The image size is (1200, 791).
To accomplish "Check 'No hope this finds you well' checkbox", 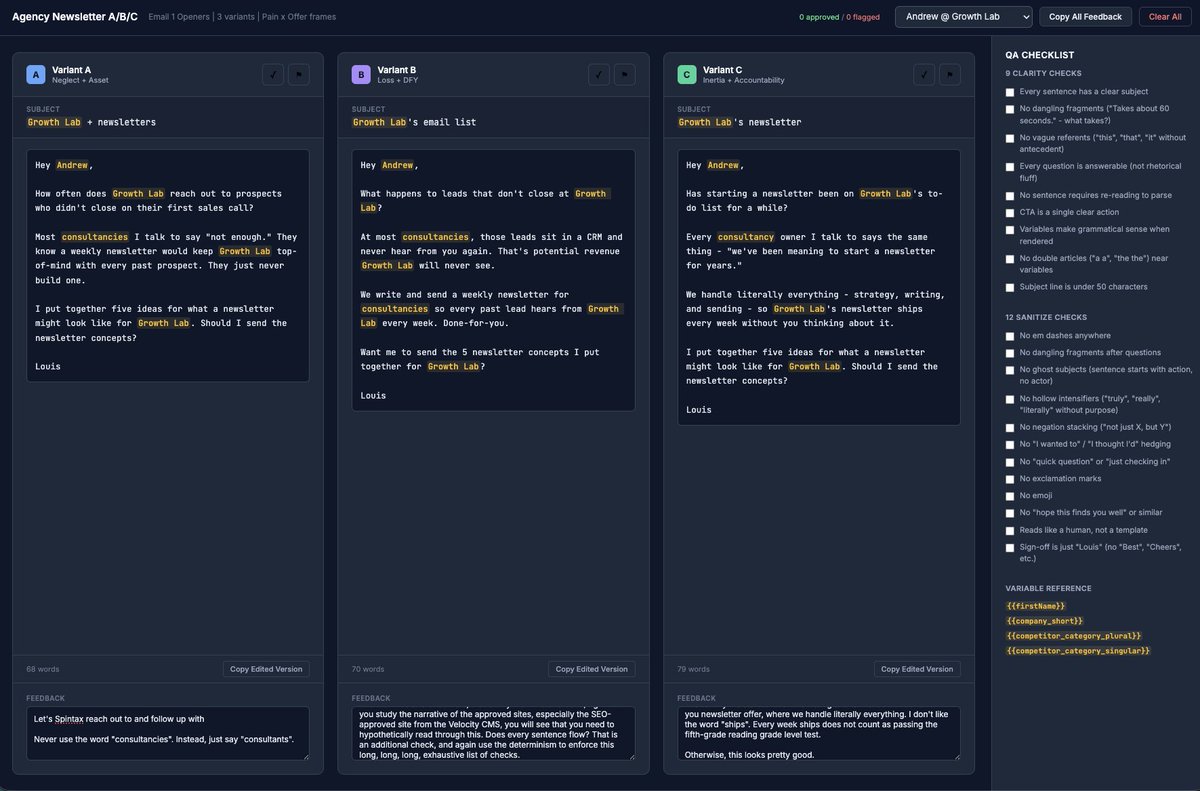I will tap(1010, 513).
